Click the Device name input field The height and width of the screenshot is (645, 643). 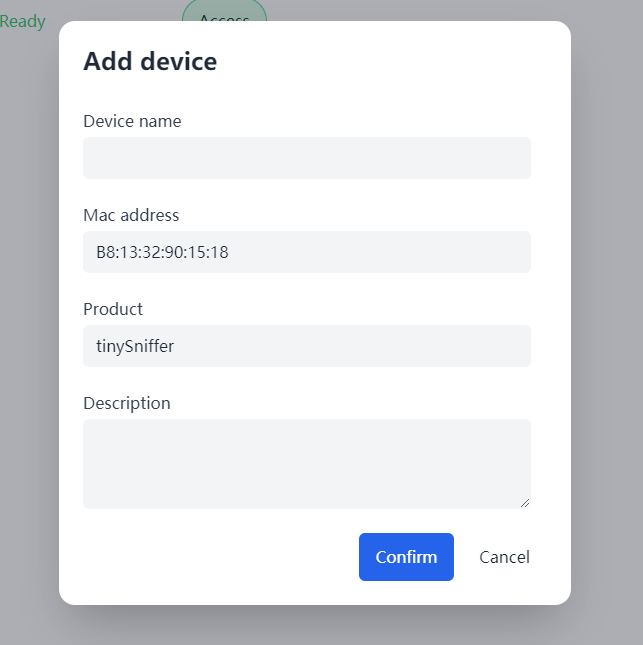pos(306,158)
